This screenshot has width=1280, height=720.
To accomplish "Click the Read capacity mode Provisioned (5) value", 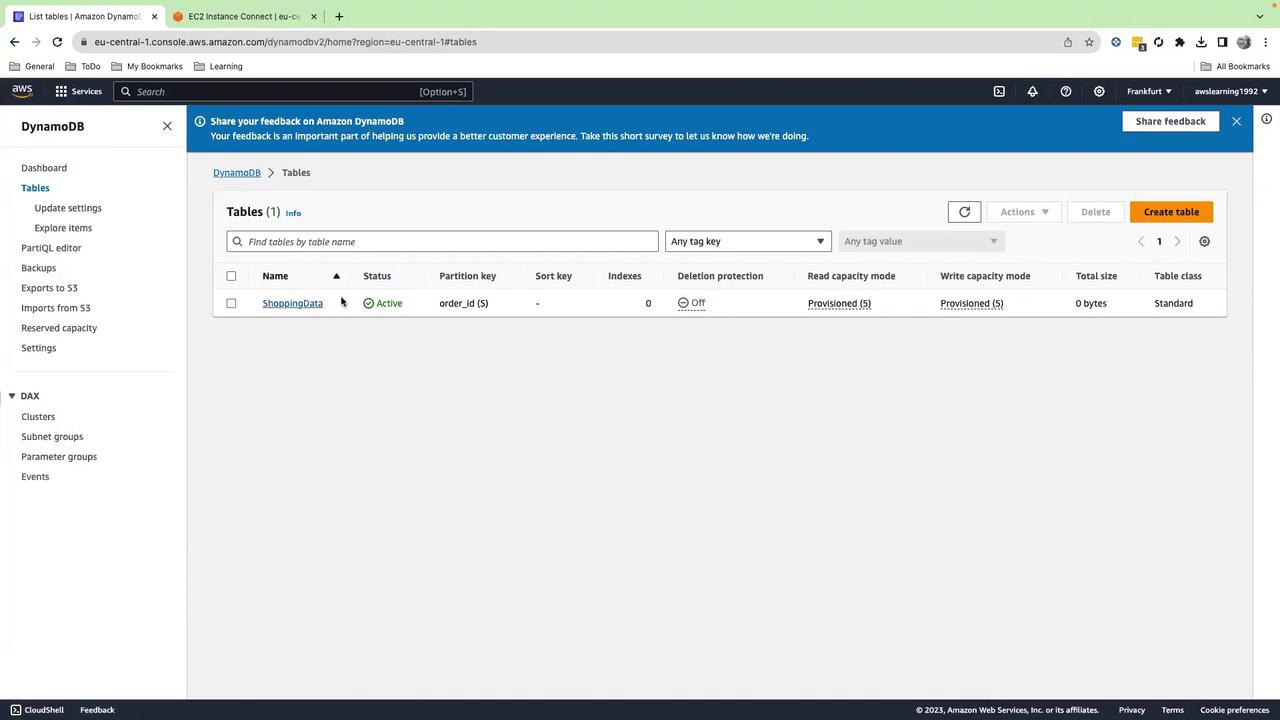I will (839, 303).
